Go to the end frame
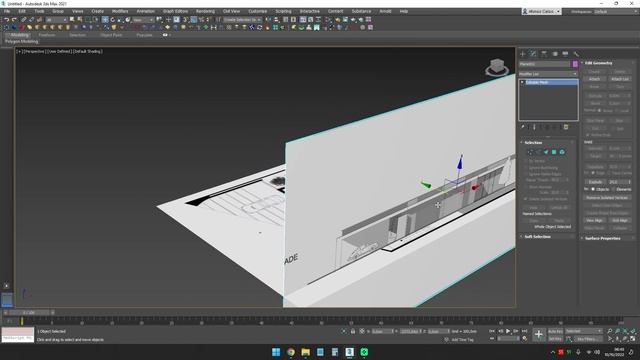The width and height of the screenshot is (640, 360). tap(524, 331)
